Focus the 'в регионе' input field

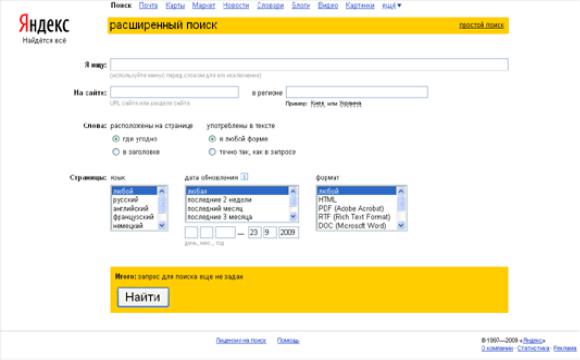357,92
